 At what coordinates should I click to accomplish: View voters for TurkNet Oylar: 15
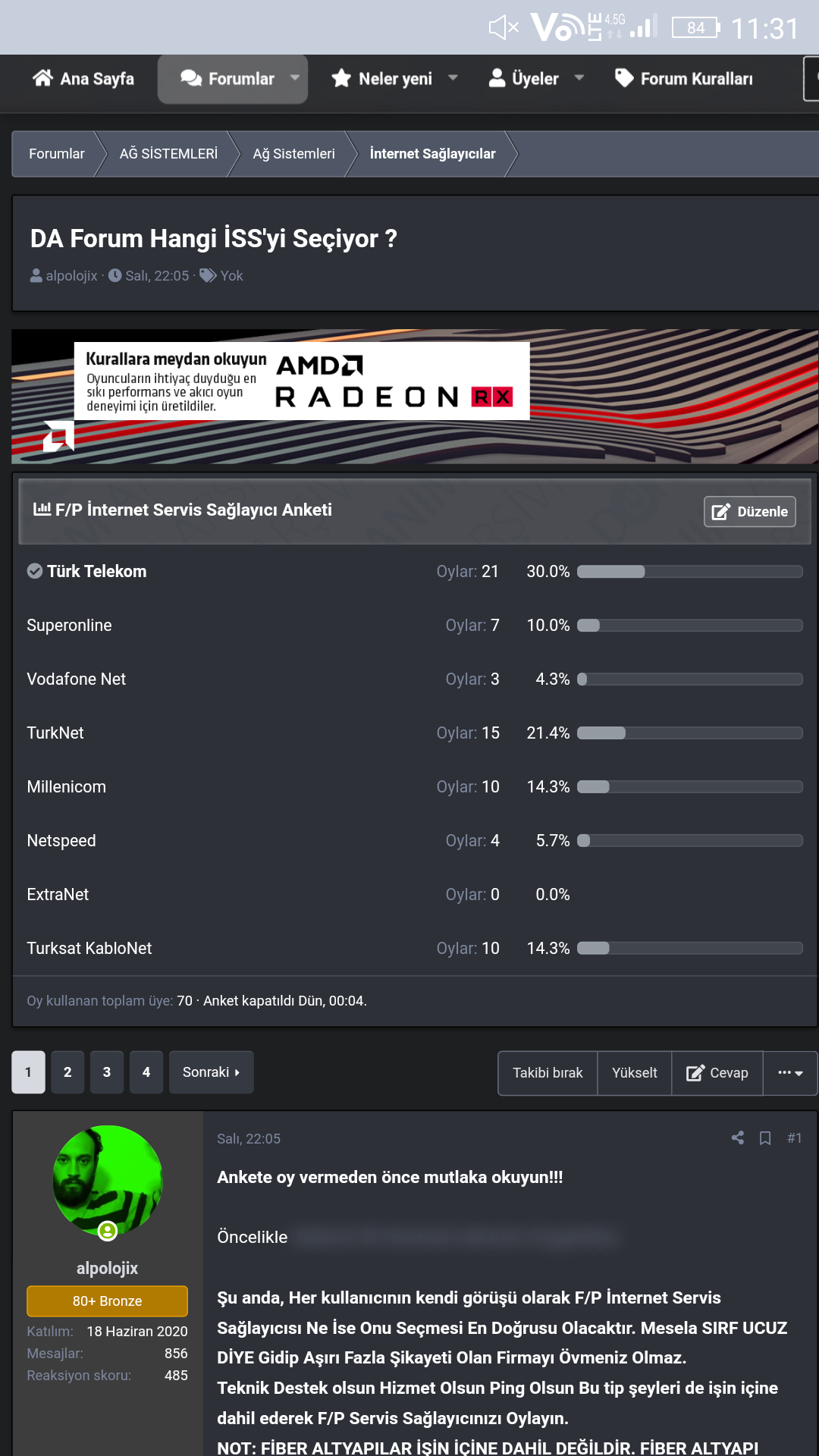(x=468, y=733)
